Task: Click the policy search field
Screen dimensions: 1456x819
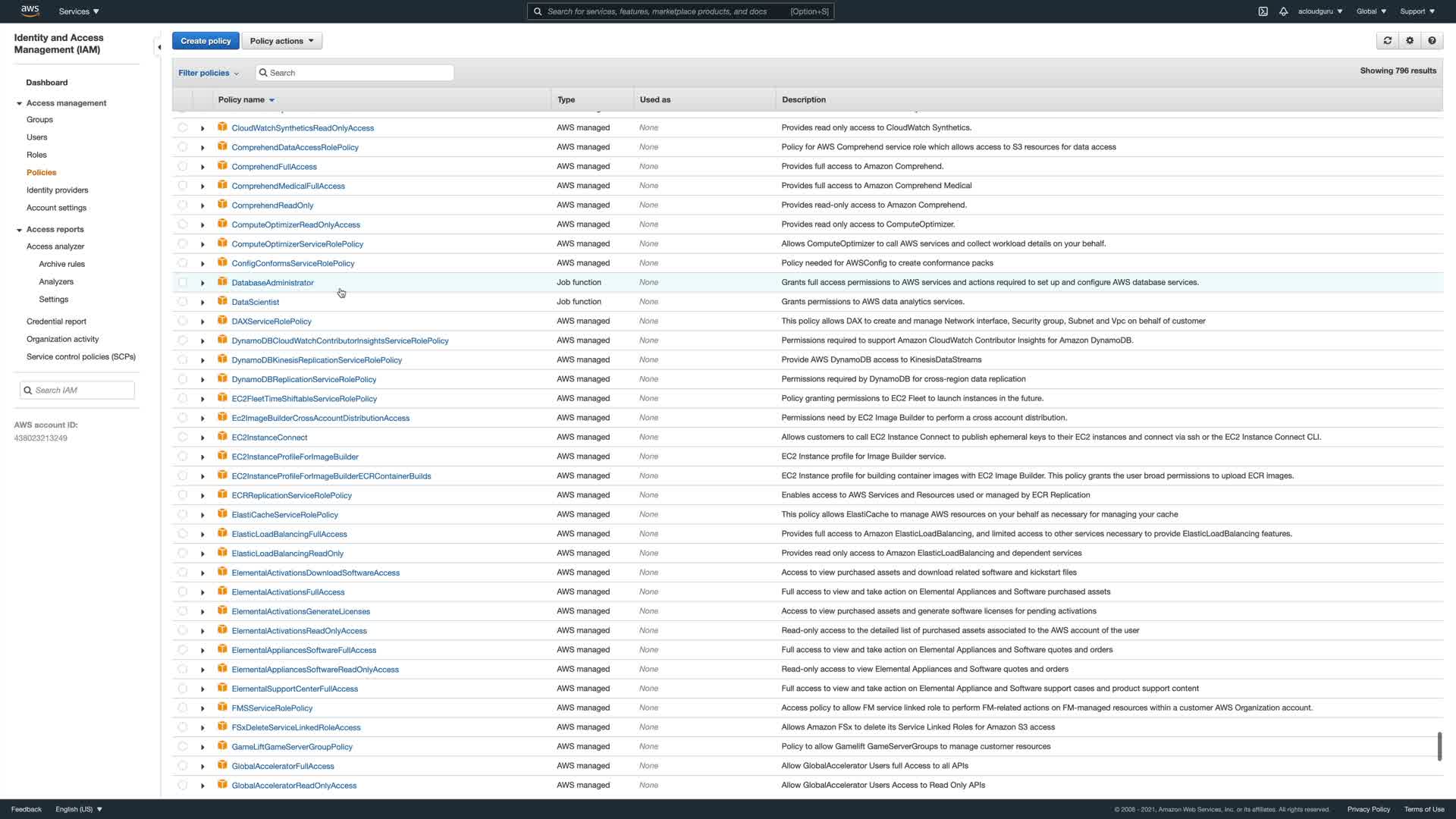Action: [x=355, y=73]
